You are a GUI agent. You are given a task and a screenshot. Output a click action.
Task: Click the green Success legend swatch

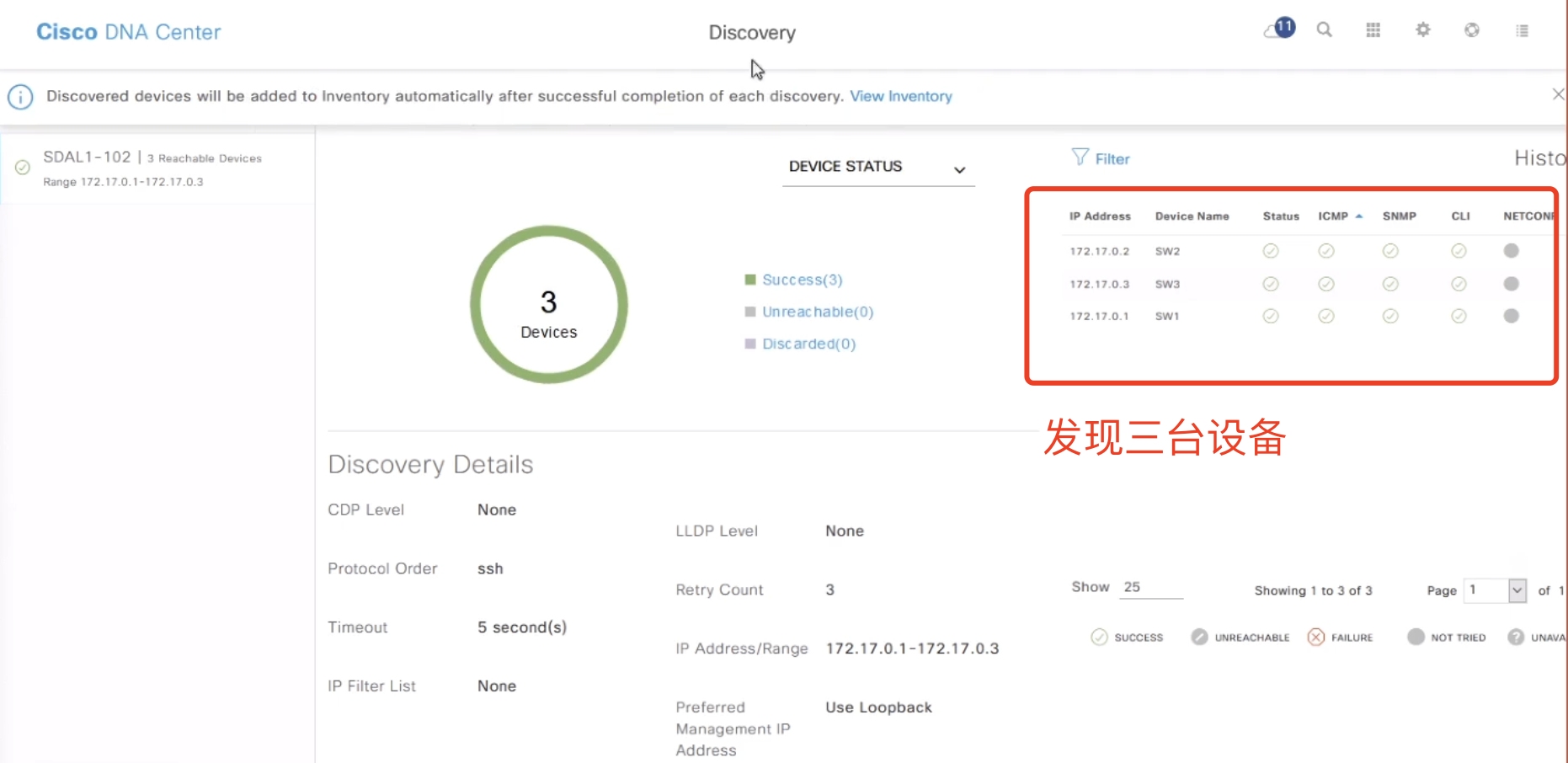pos(750,280)
